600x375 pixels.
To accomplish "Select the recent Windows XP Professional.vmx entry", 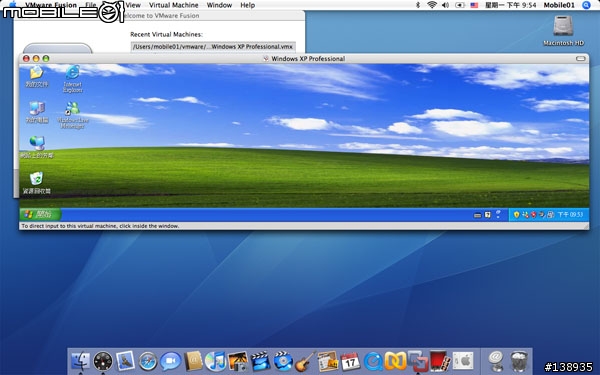I will (x=213, y=47).
